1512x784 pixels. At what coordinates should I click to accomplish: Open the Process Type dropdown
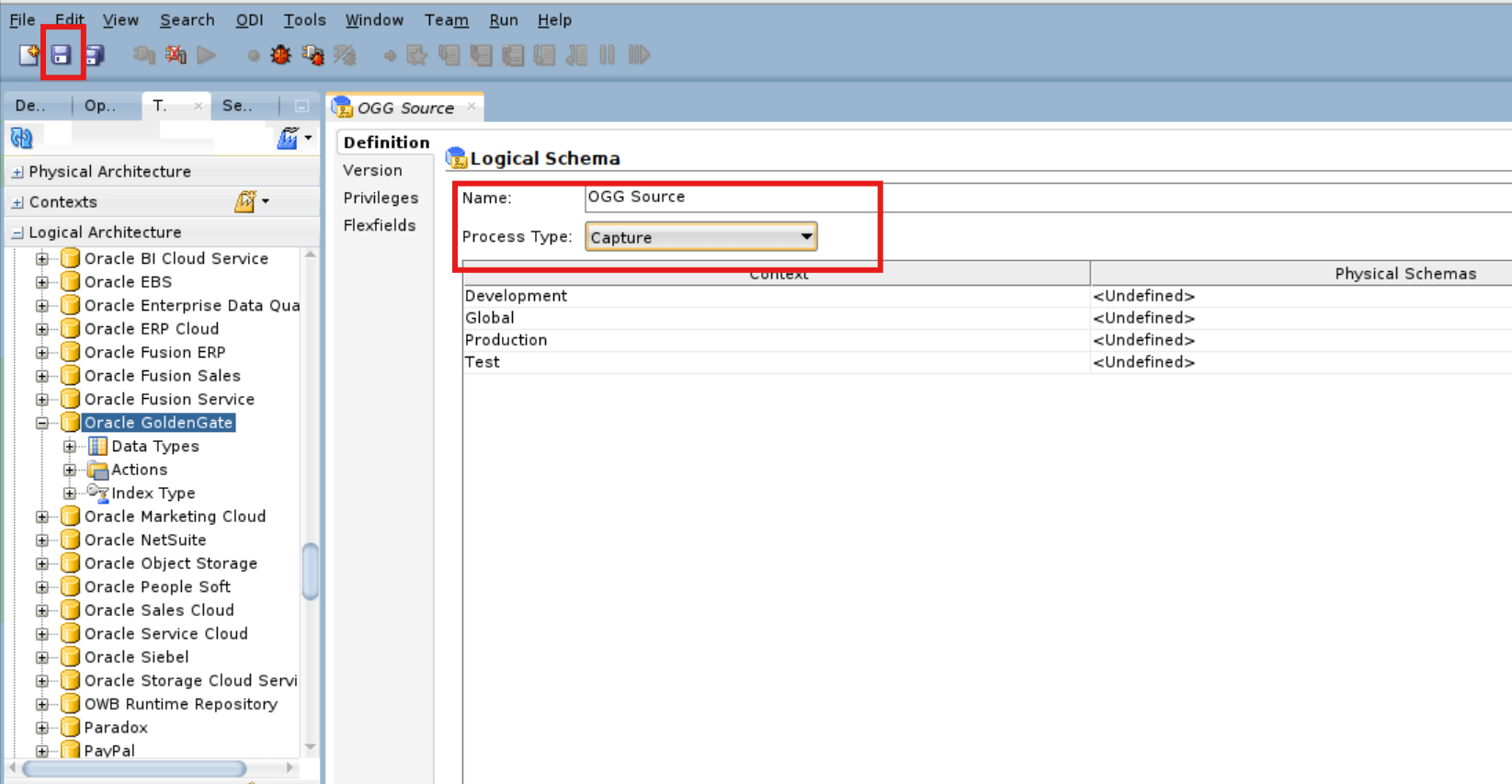(701, 237)
